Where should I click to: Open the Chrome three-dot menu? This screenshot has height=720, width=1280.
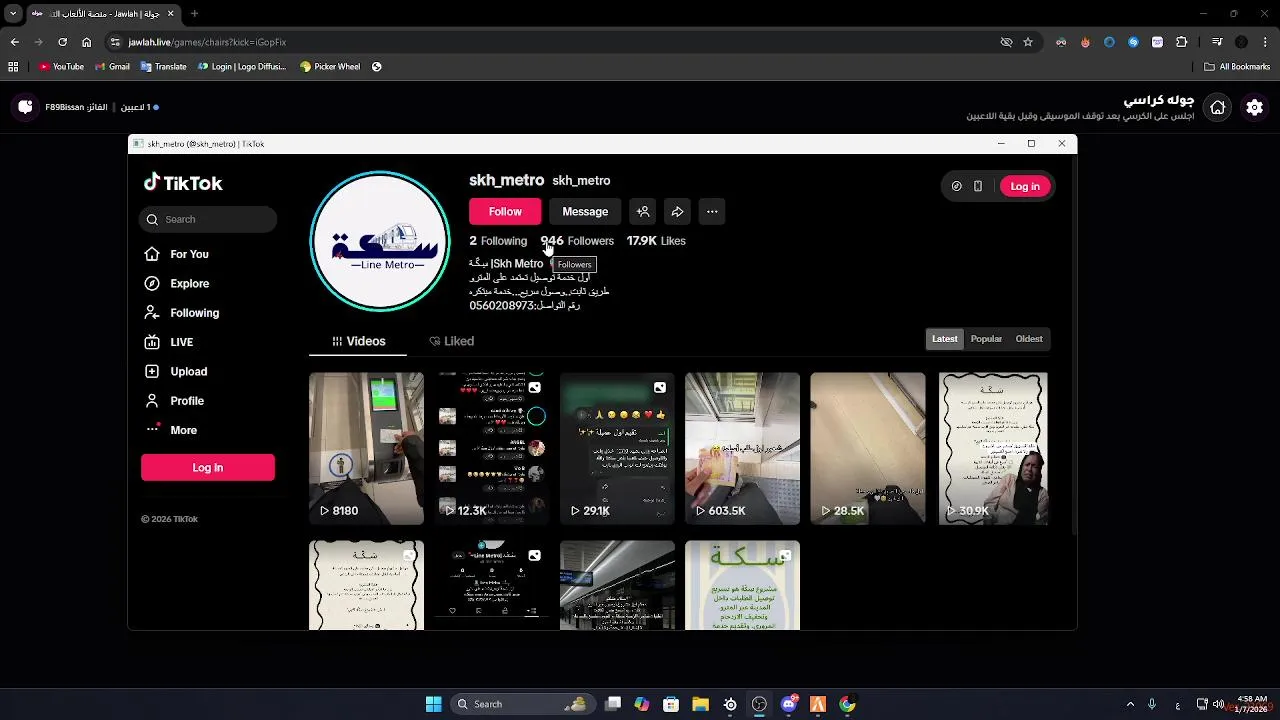tap(1264, 42)
